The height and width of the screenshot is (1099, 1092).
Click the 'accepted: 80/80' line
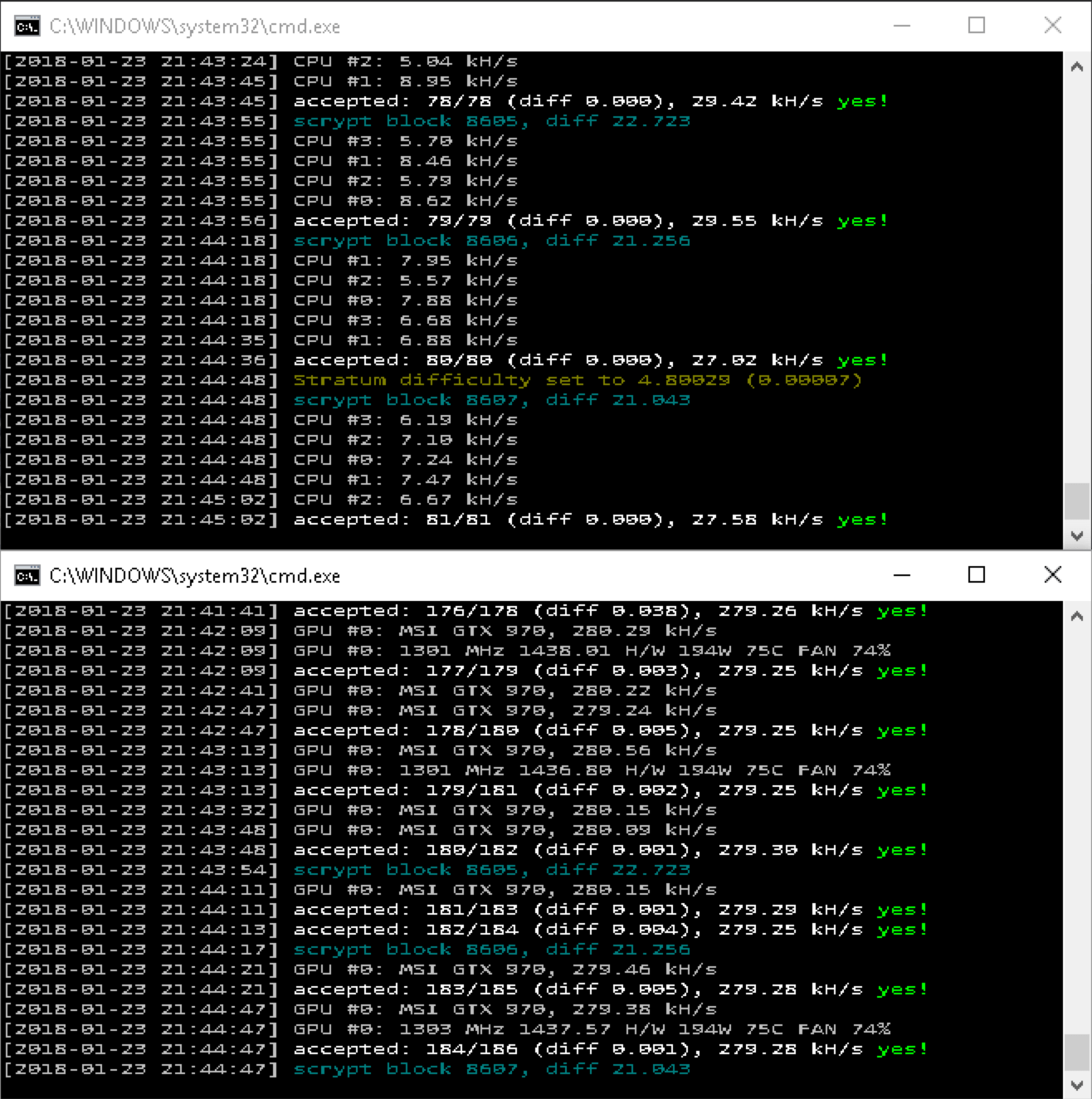(x=446, y=360)
